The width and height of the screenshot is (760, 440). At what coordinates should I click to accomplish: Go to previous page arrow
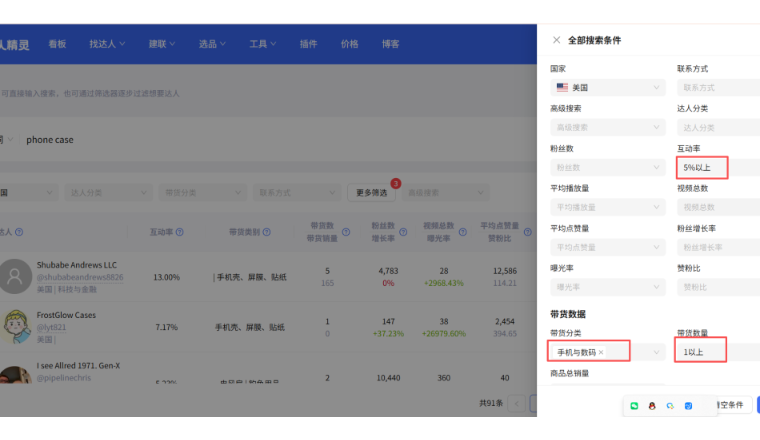(x=517, y=403)
